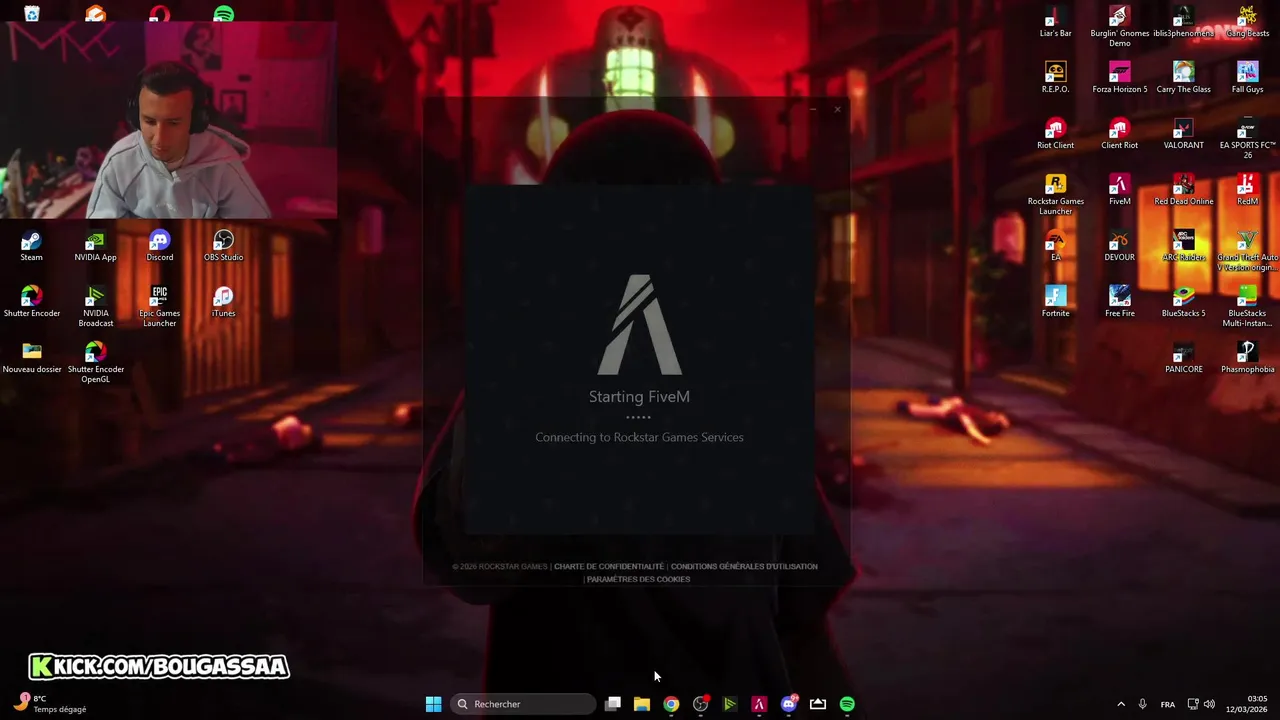The image size is (1280, 720).
Task: Select the Fall Guys desktop icon
Action: pyautogui.click(x=1247, y=77)
